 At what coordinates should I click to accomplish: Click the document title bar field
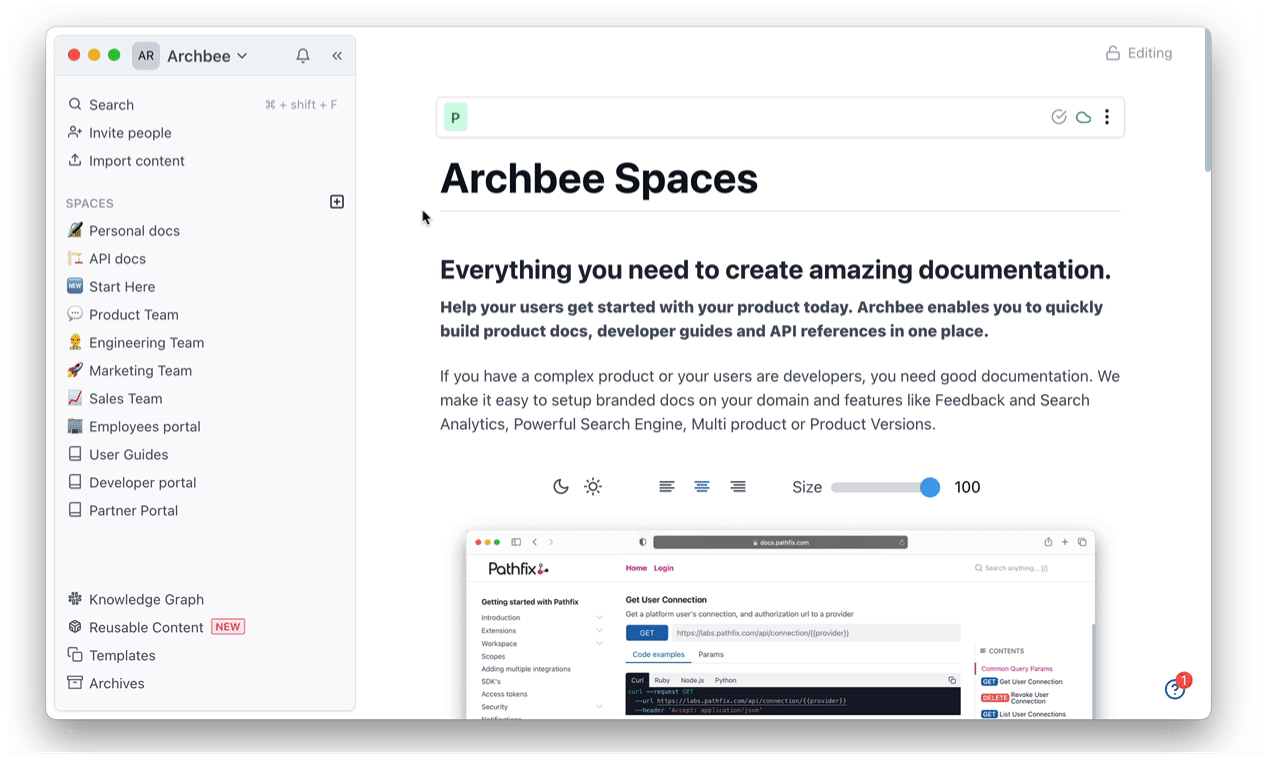point(780,117)
